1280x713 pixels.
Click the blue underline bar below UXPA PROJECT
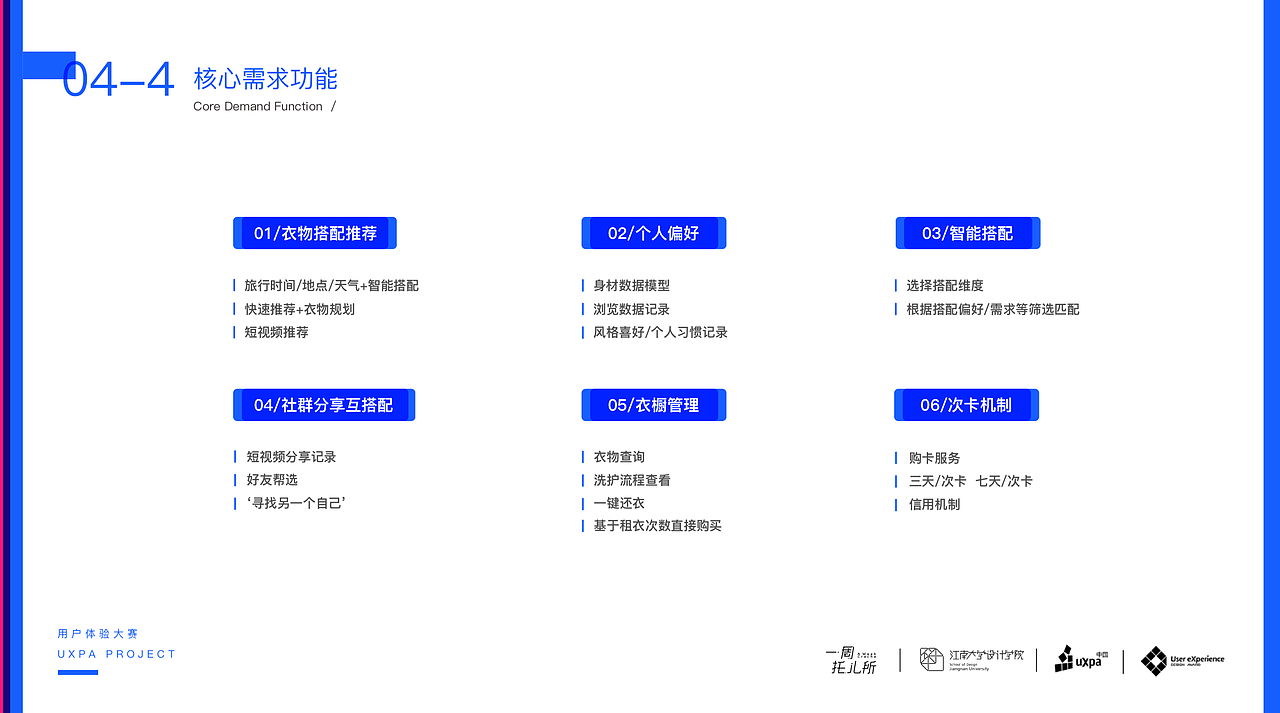(x=76, y=672)
